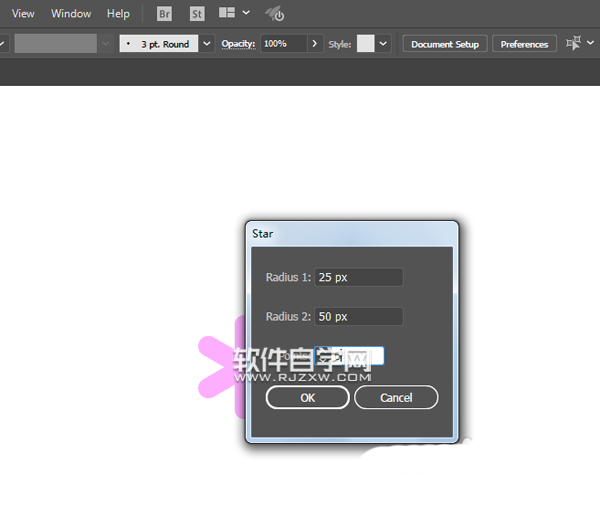Image resolution: width=600 pixels, height=516 pixels.
Task: Expand the Arrange Documents dropdown chevron
Action: (x=246, y=13)
